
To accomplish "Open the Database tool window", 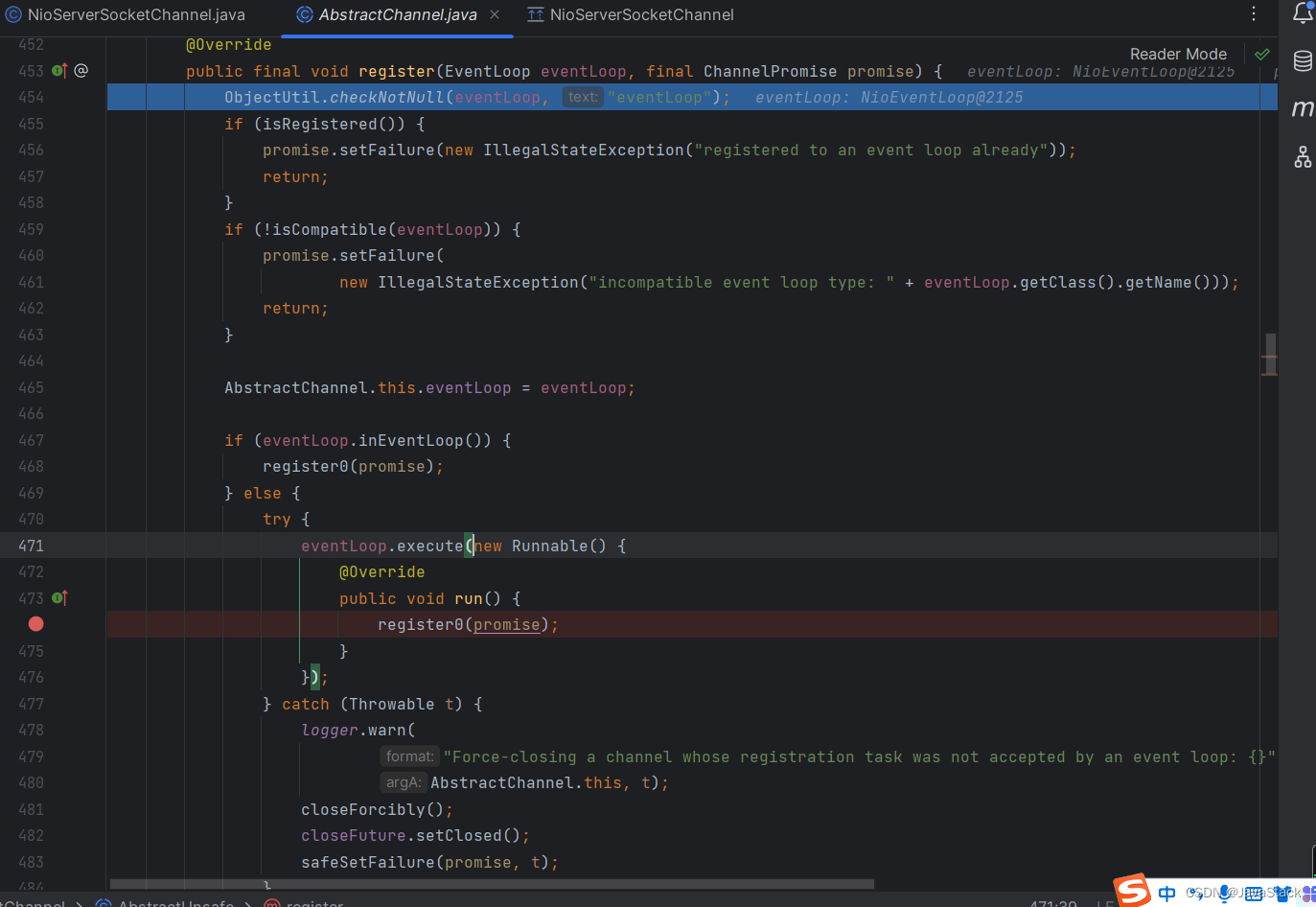I will (x=1303, y=61).
